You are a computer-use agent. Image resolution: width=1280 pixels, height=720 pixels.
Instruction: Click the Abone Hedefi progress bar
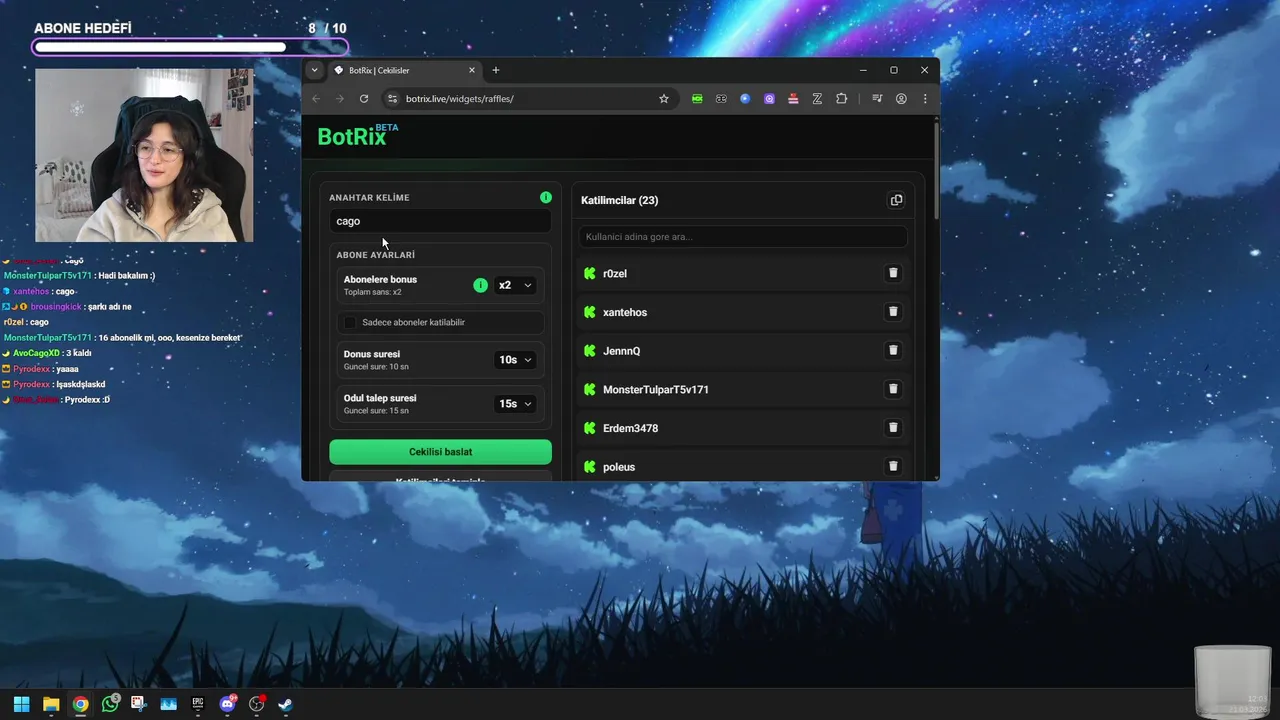[190, 47]
